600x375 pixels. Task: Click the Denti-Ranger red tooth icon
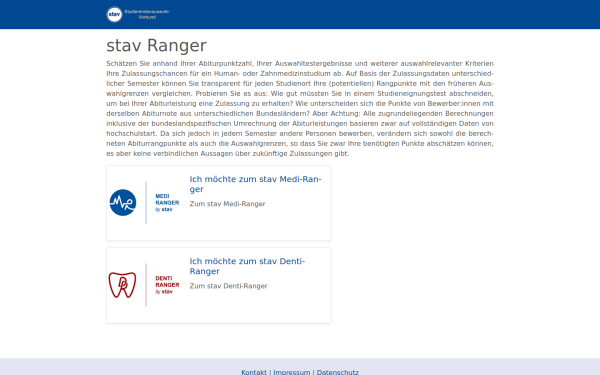[122, 285]
